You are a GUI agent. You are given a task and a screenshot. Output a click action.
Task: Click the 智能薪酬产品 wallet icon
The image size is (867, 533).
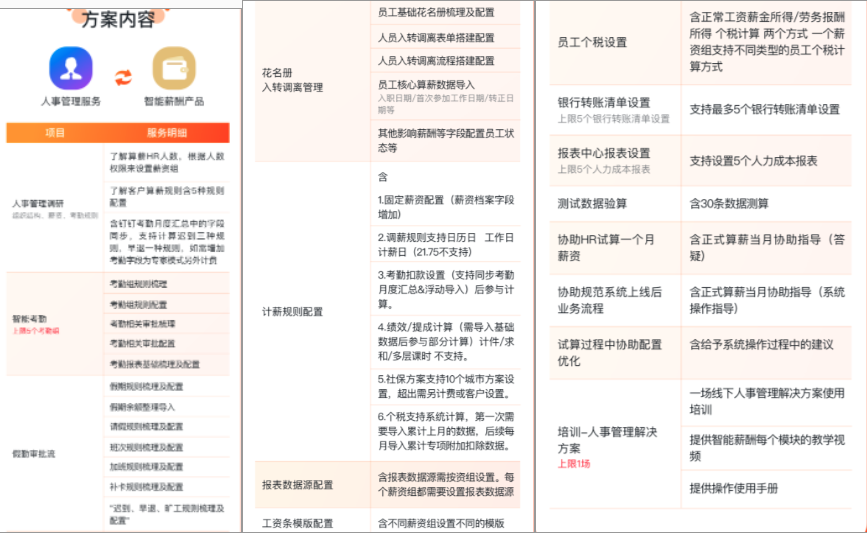174,68
